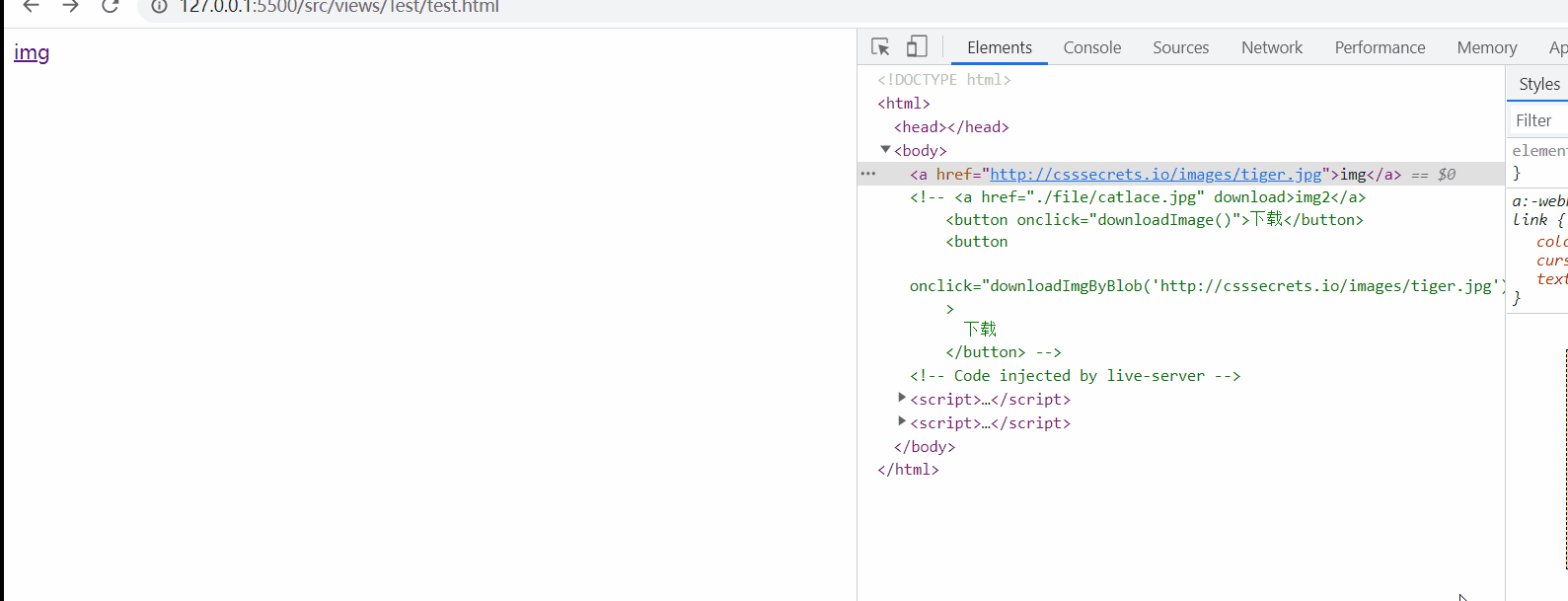Follow the img link on the page
The width and height of the screenshot is (1568, 601).
point(32,52)
